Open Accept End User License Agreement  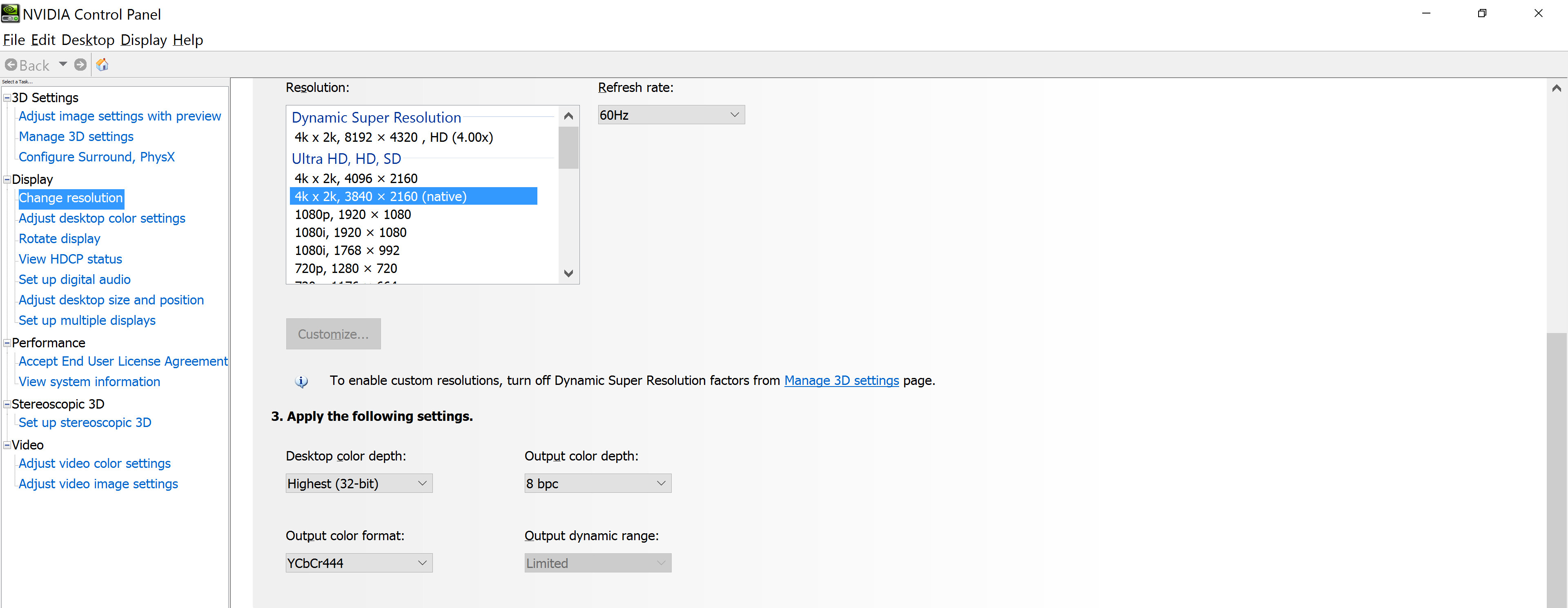(x=123, y=361)
